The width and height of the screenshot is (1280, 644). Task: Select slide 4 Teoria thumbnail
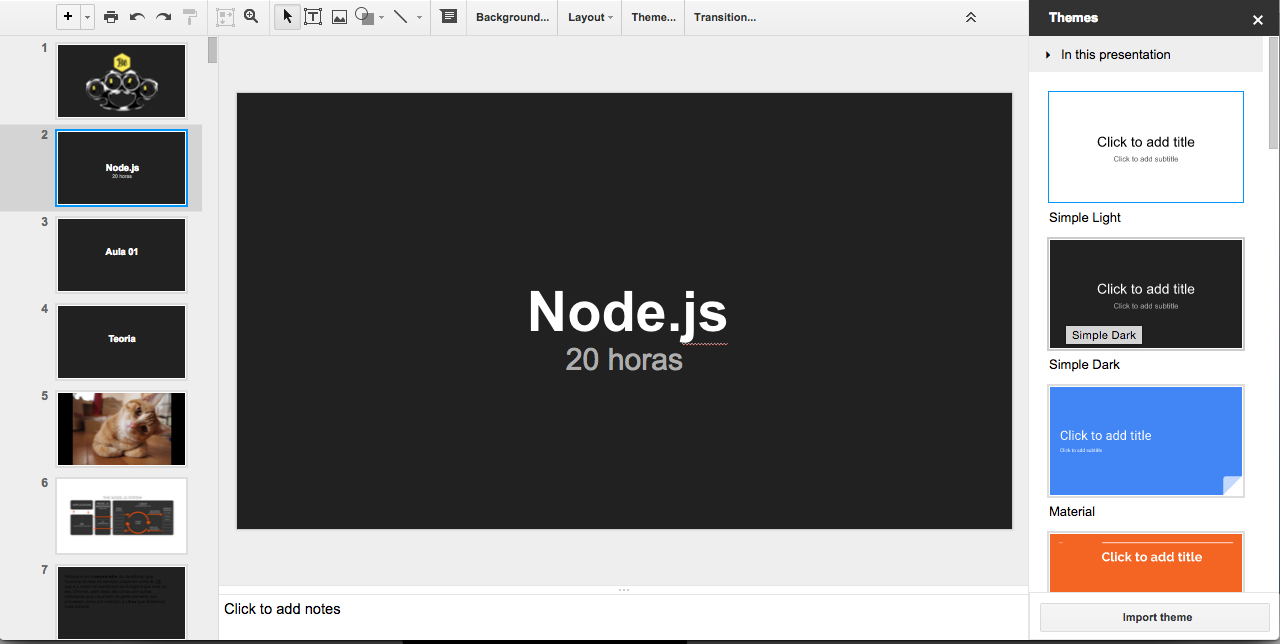point(121,342)
